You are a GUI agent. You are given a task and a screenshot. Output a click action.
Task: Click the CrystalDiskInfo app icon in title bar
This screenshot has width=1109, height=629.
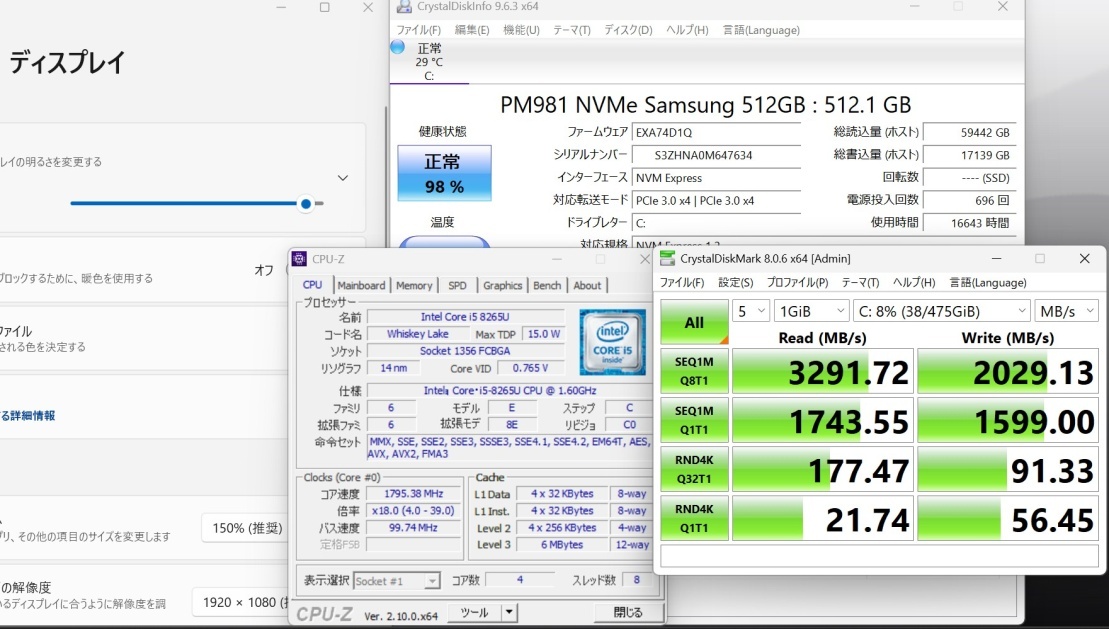(x=404, y=6)
